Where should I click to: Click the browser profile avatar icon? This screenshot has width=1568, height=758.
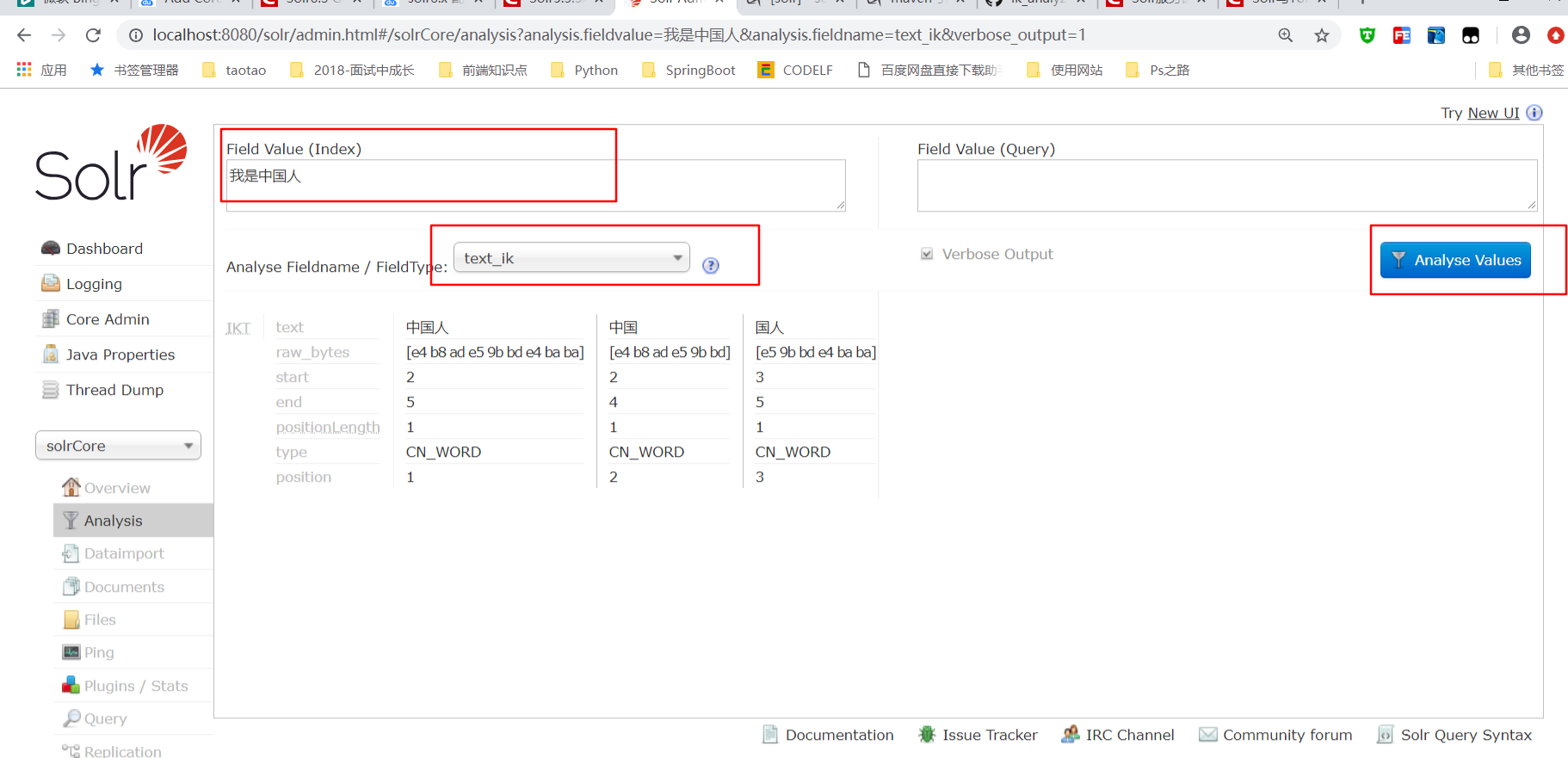coord(1521,35)
